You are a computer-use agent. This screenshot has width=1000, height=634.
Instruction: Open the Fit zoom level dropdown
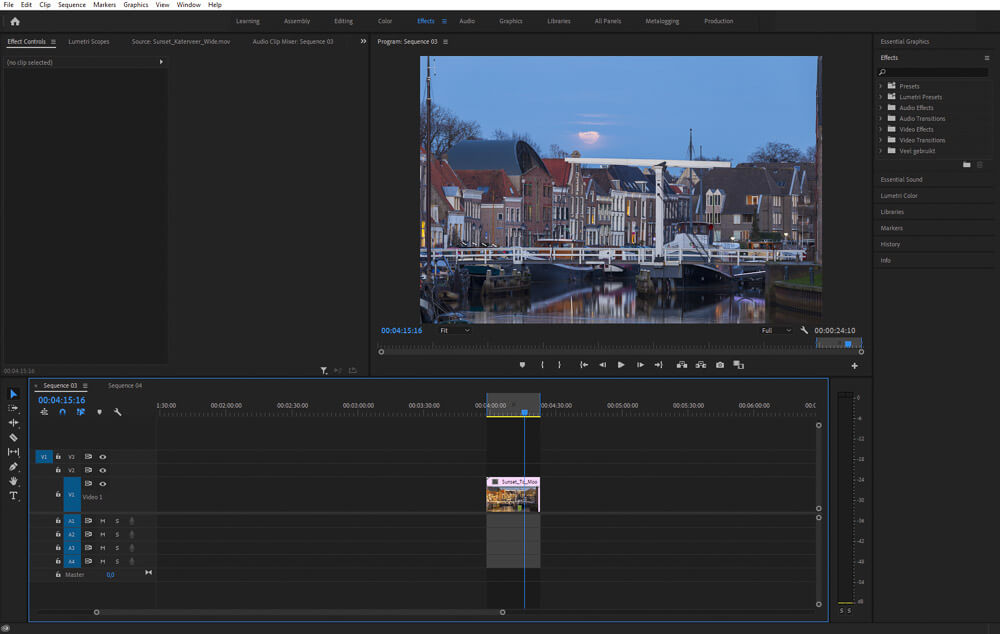(x=454, y=330)
